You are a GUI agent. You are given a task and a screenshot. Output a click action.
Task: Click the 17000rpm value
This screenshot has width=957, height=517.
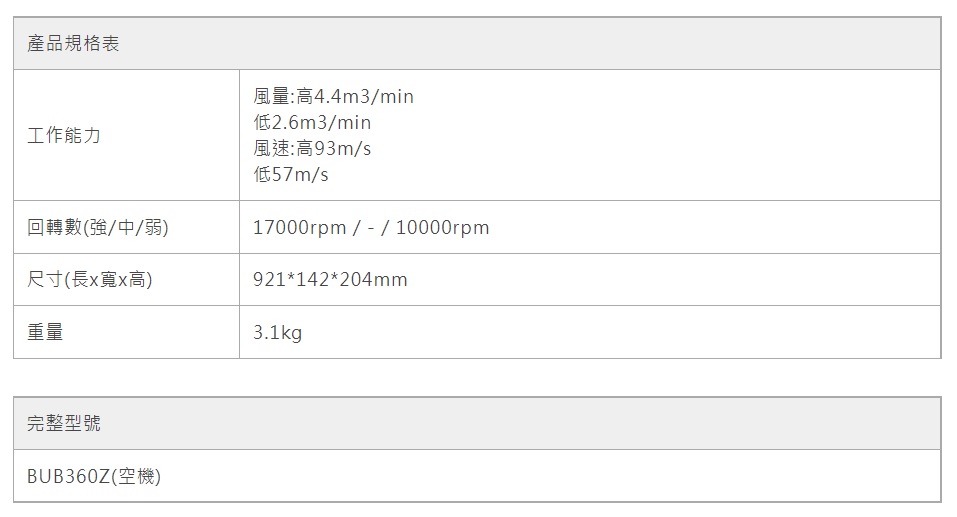[299, 228]
